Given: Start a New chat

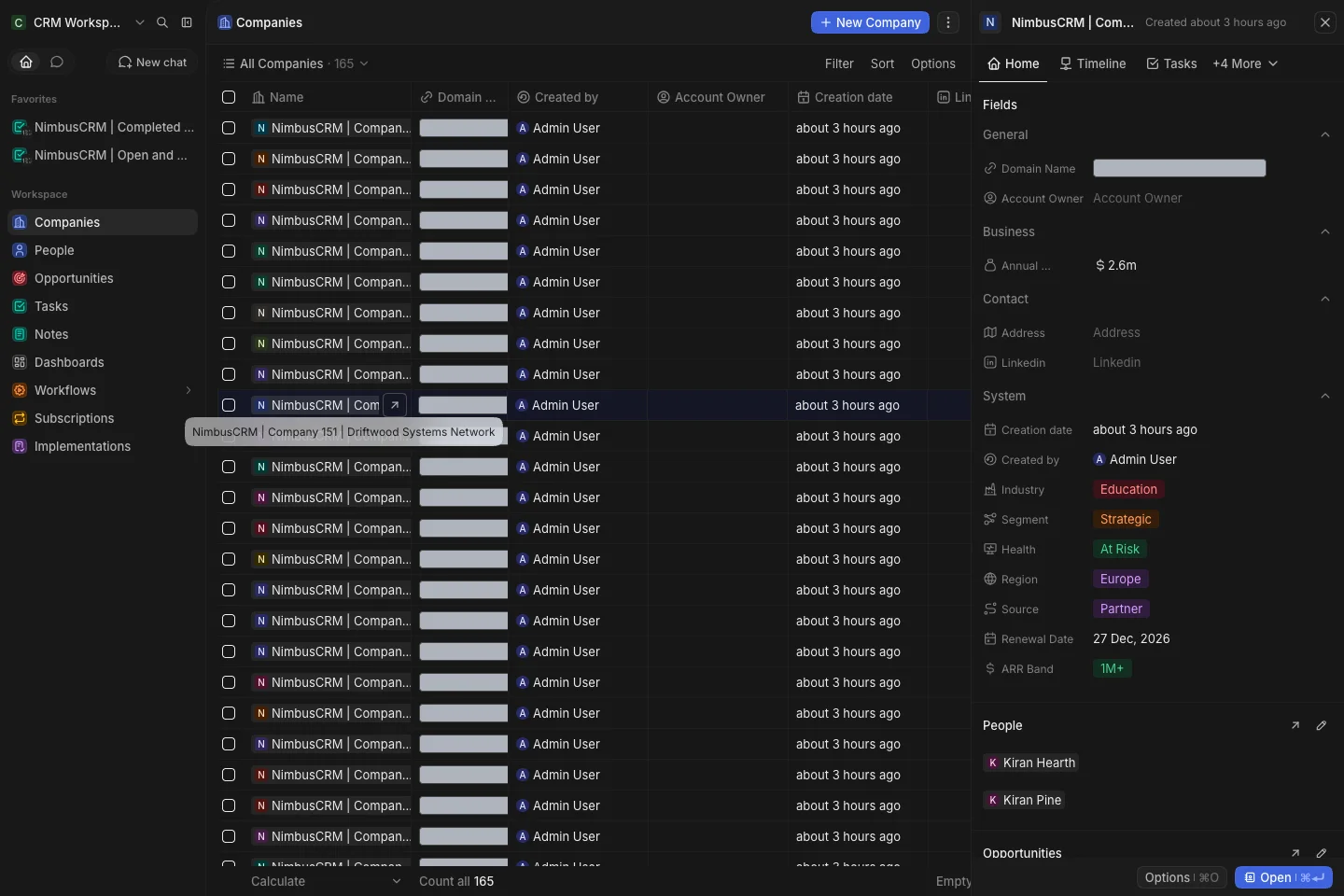Looking at the screenshot, I should pyautogui.click(x=152, y=62).
